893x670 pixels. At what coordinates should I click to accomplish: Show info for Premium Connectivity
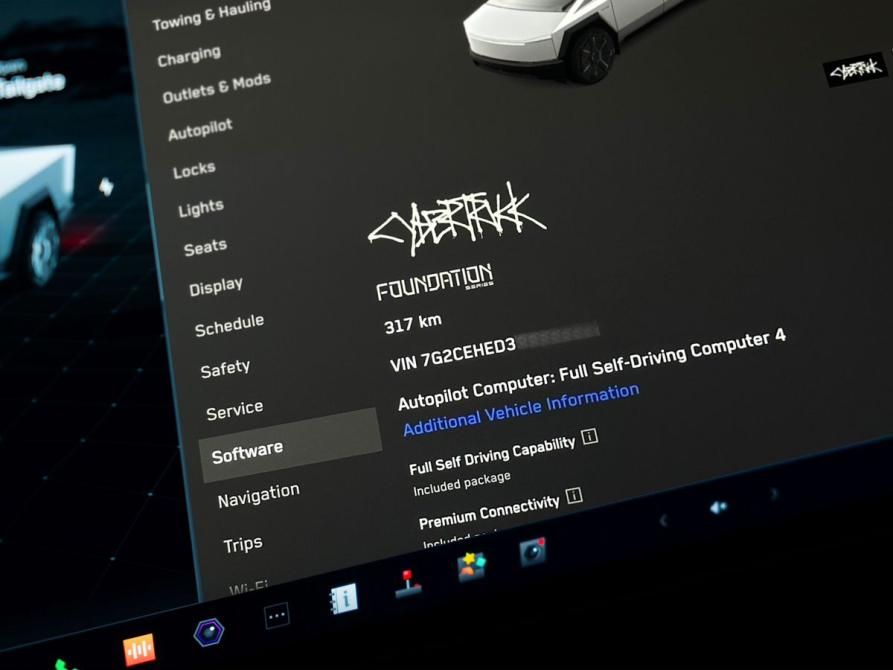(x=574, y=495)
